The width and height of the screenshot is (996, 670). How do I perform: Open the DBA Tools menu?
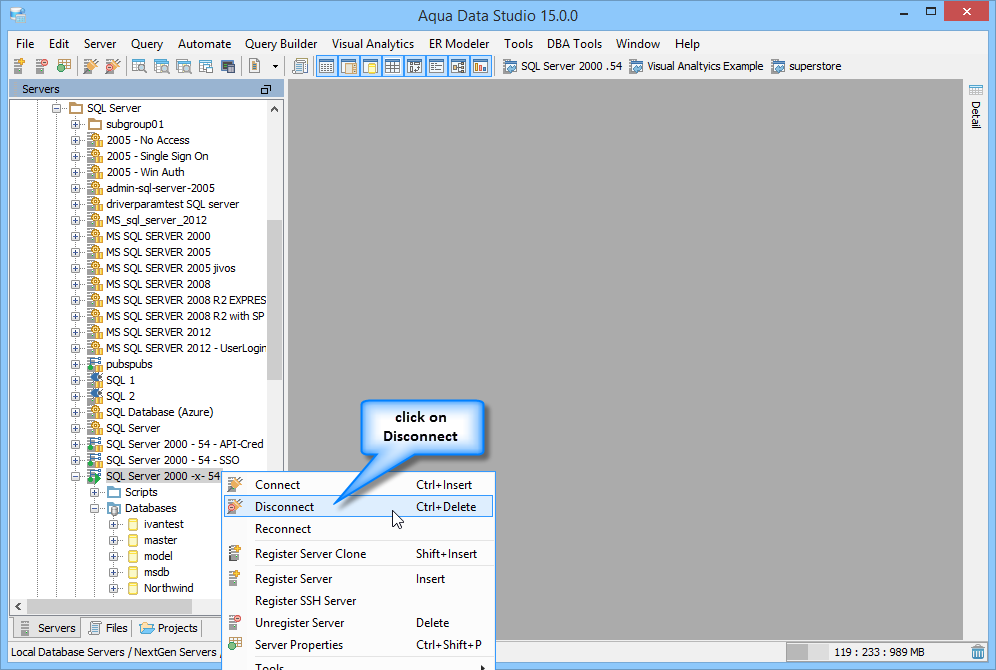[574, 44]
